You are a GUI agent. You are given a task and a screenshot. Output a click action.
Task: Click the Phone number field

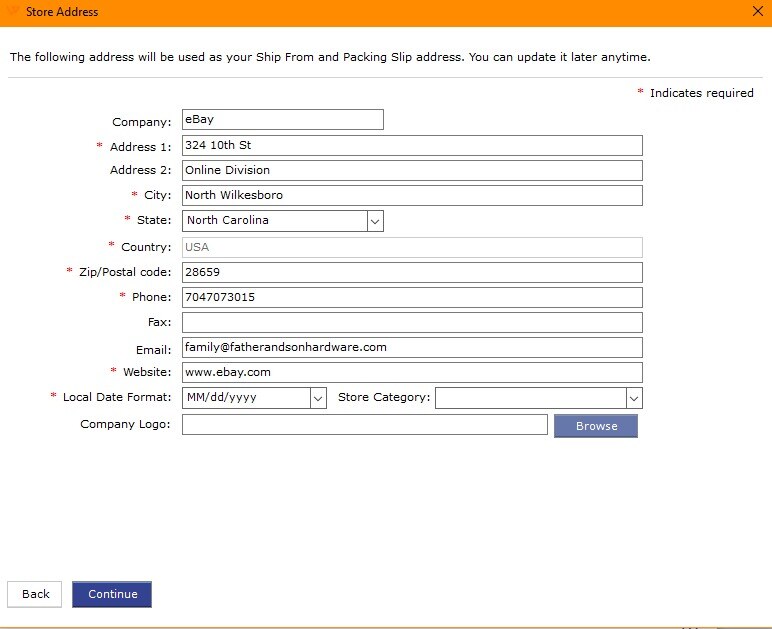[x=412, y=298]
